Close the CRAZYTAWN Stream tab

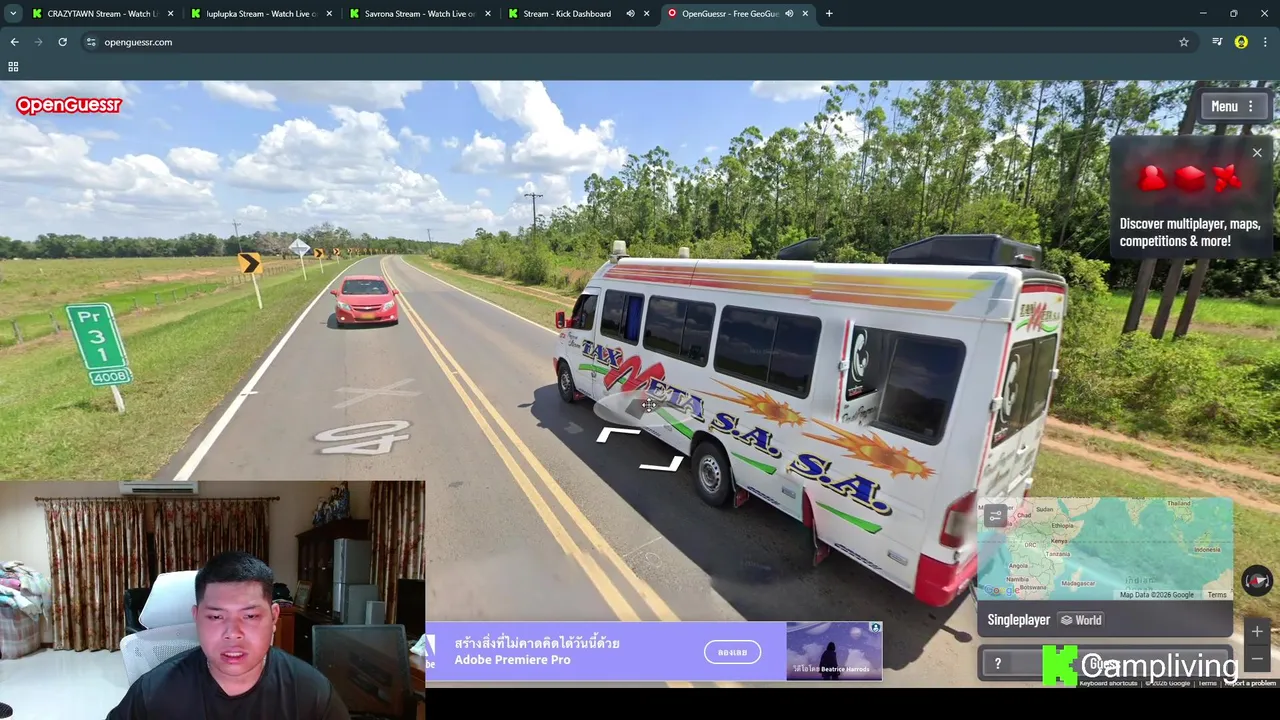tap(170, 14)
